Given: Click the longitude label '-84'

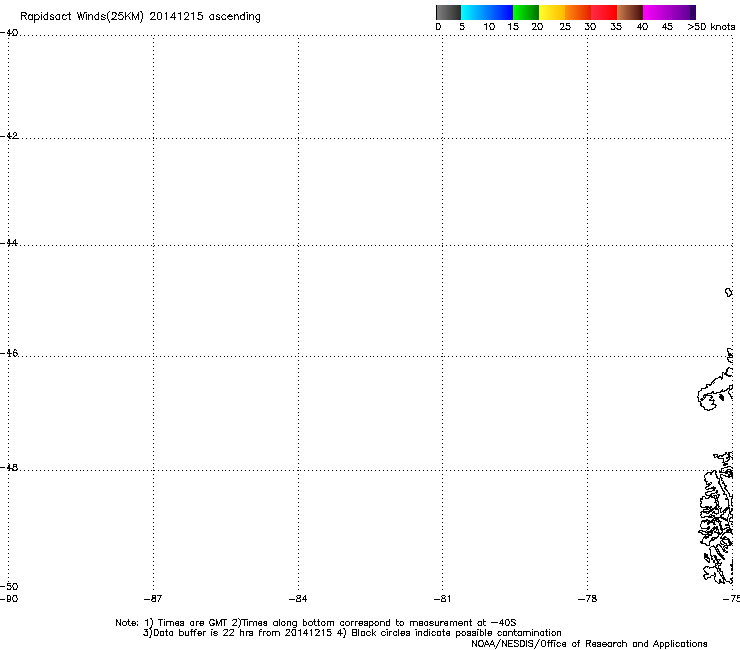Looking at the screenshot, I should [x=298, y=599].
